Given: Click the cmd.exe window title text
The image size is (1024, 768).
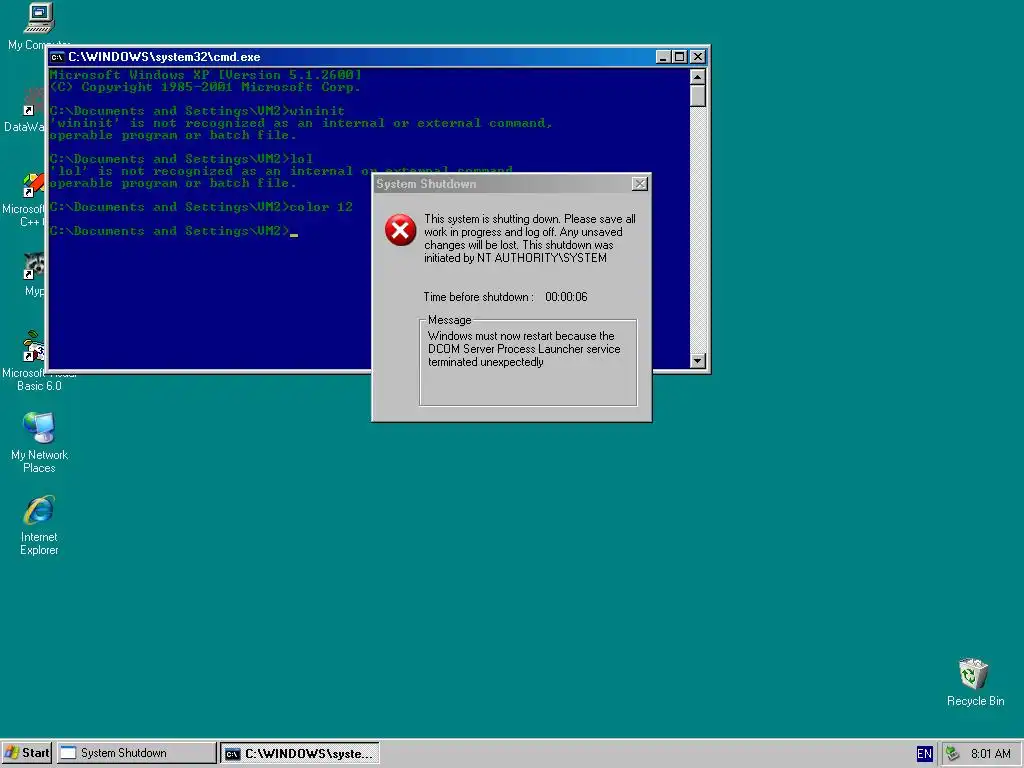Looking at the screenshot, I should [165, 57].
